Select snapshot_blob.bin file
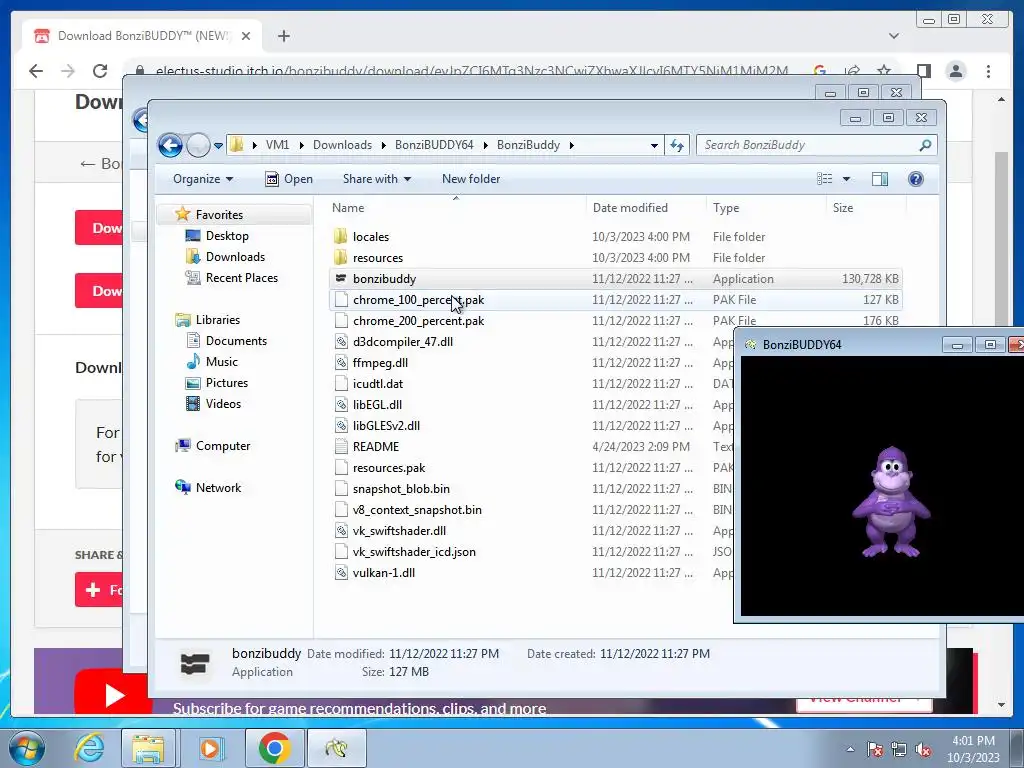1024x768 pixels. [x=401, y=488]
